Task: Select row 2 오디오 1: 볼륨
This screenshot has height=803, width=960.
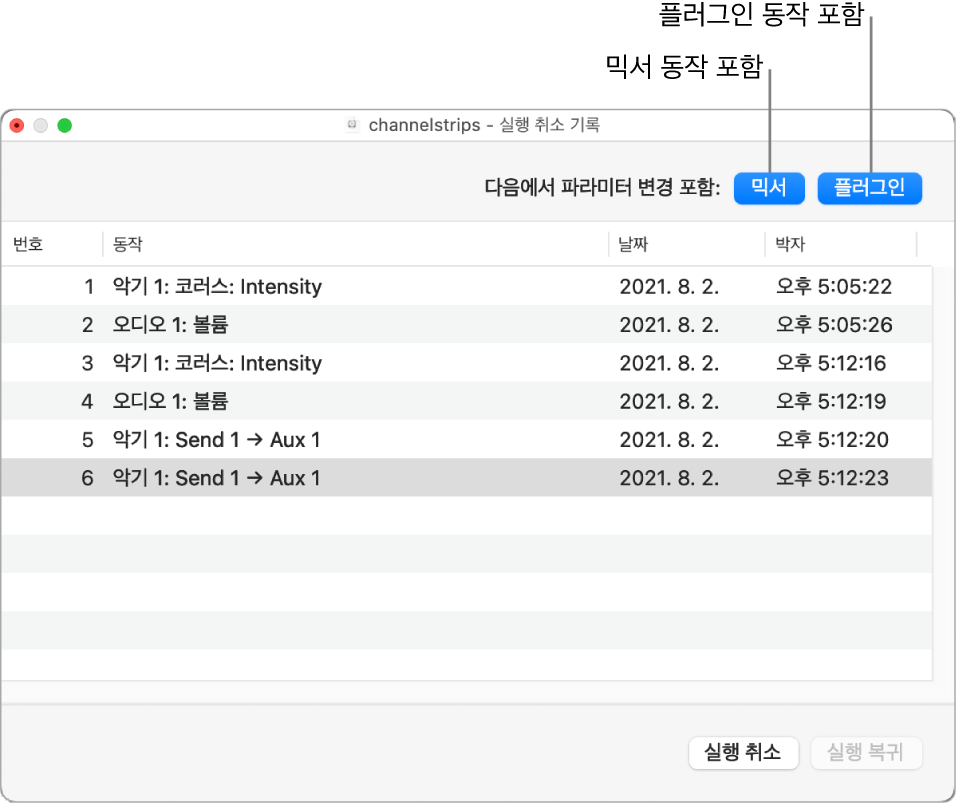Action: [x=467, y=324]
